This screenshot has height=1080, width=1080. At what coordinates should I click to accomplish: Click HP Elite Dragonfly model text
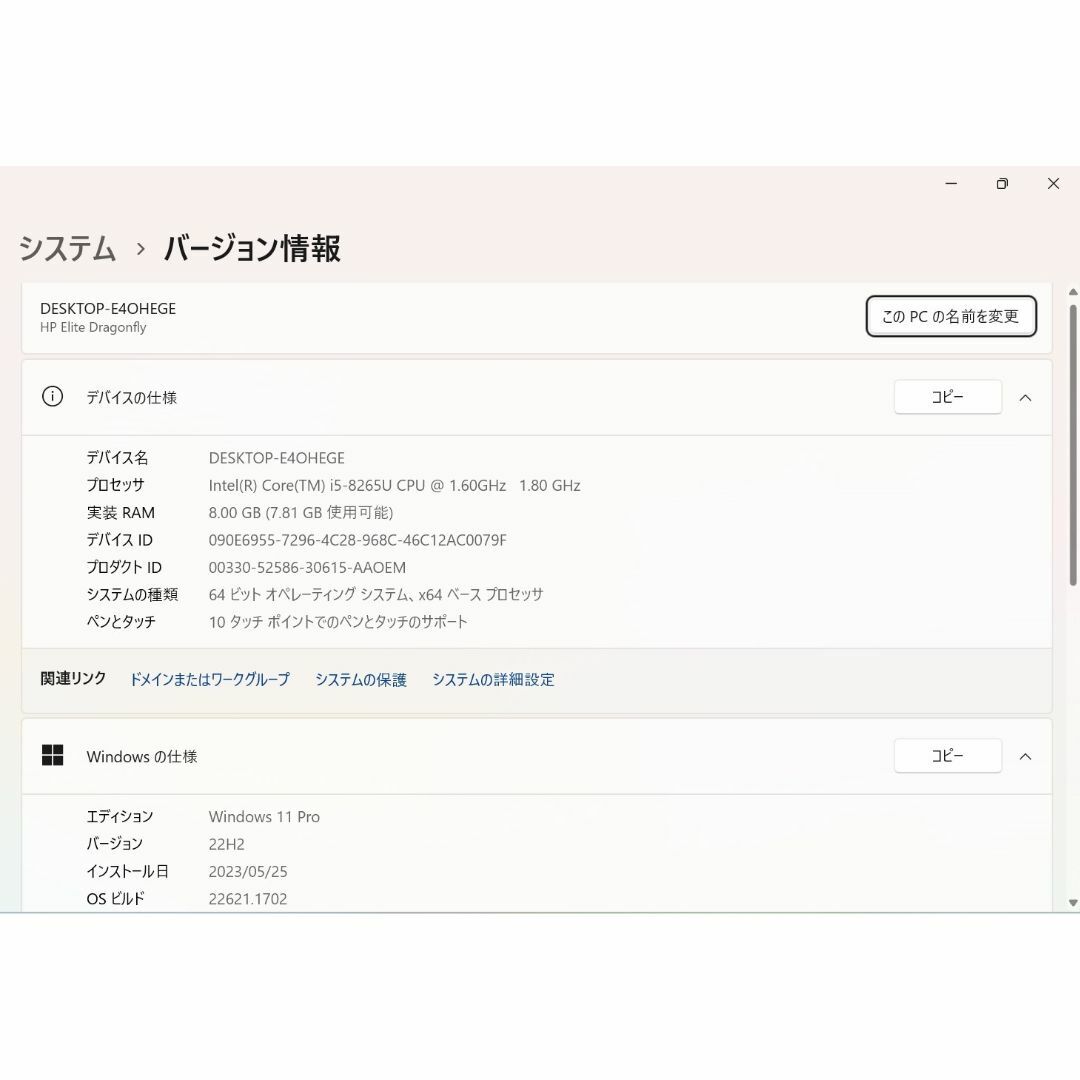click(x=93, y=327)
